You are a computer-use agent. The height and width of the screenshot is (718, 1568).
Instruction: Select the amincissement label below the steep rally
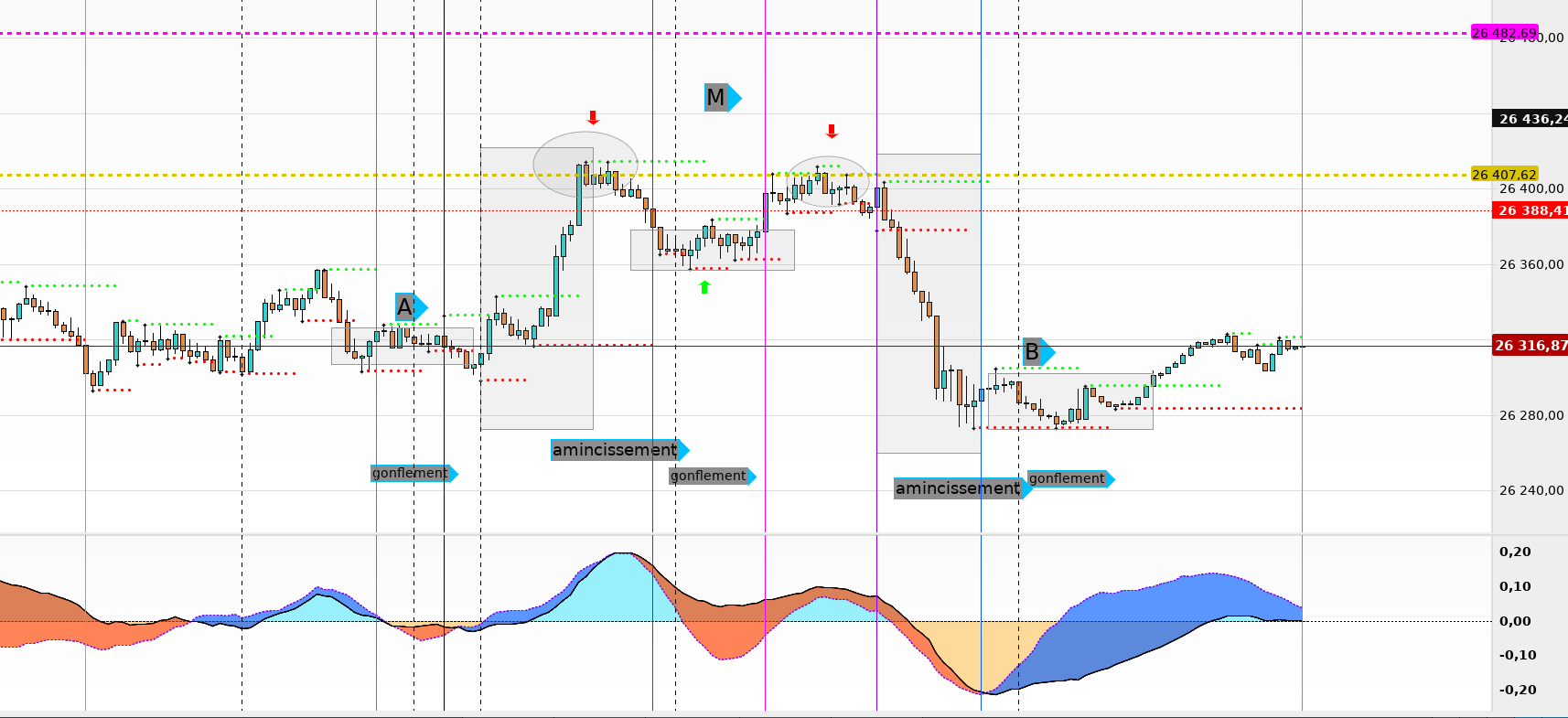click(620, 450)
